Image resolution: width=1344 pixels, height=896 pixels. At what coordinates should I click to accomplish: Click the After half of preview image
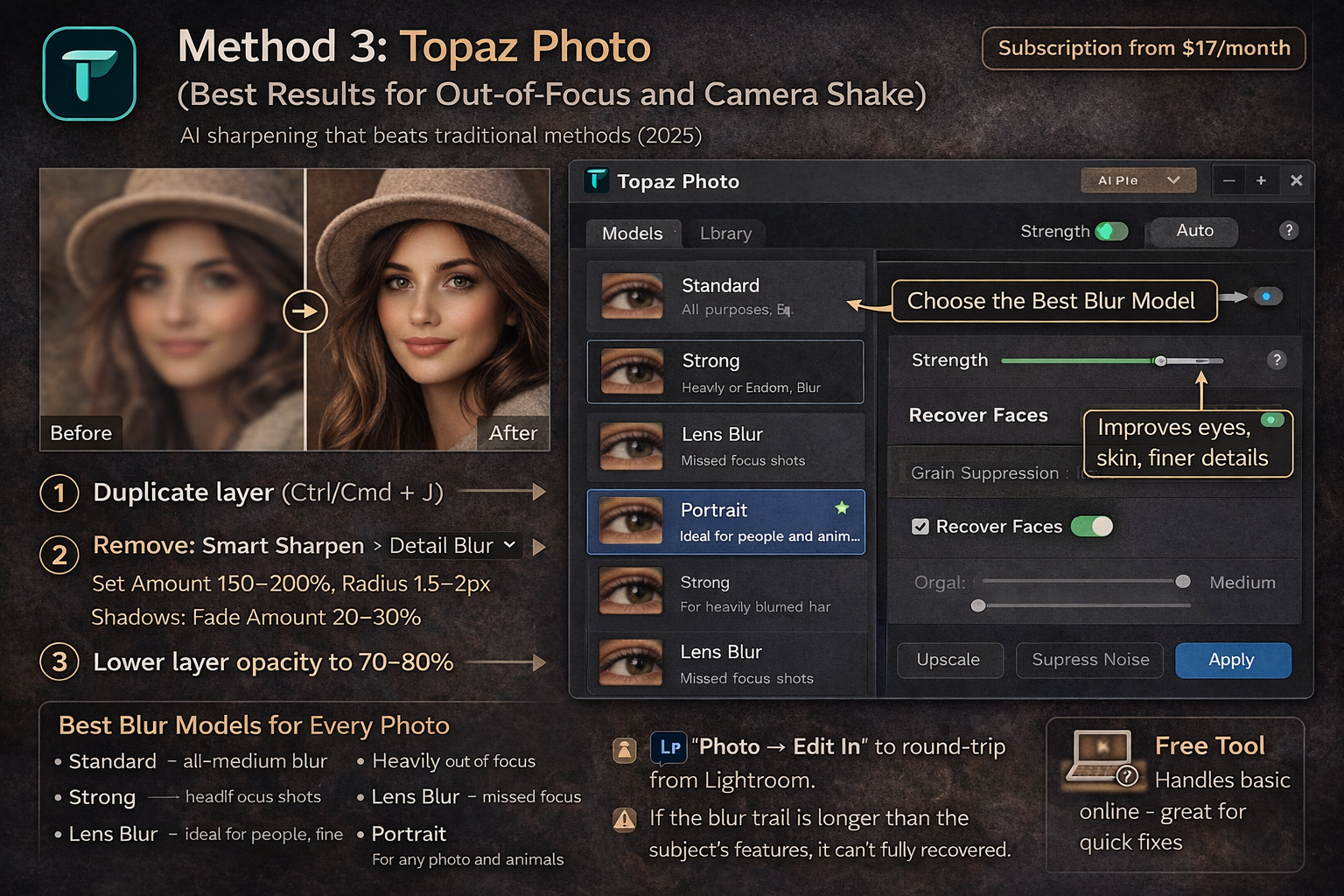click(x=428, y=310)
